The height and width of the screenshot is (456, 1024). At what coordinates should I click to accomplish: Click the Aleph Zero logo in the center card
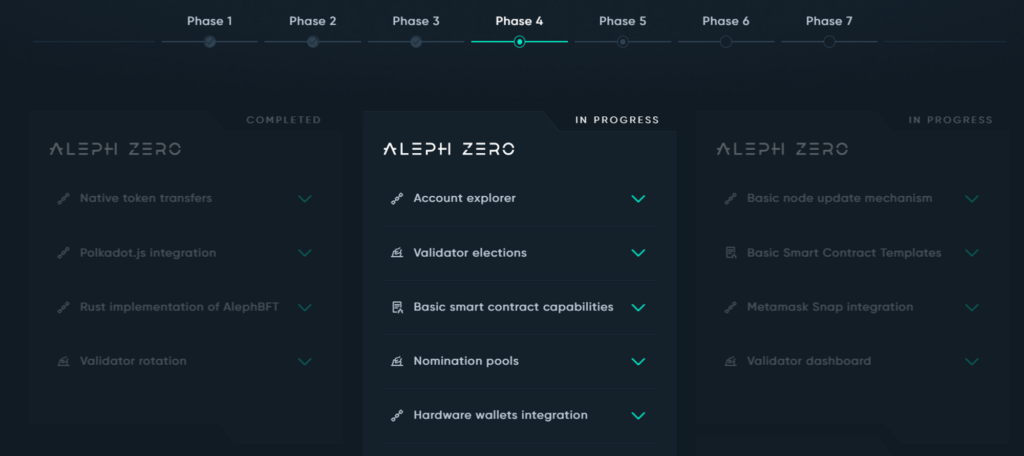pyautogui.click(x=449, y=149)
